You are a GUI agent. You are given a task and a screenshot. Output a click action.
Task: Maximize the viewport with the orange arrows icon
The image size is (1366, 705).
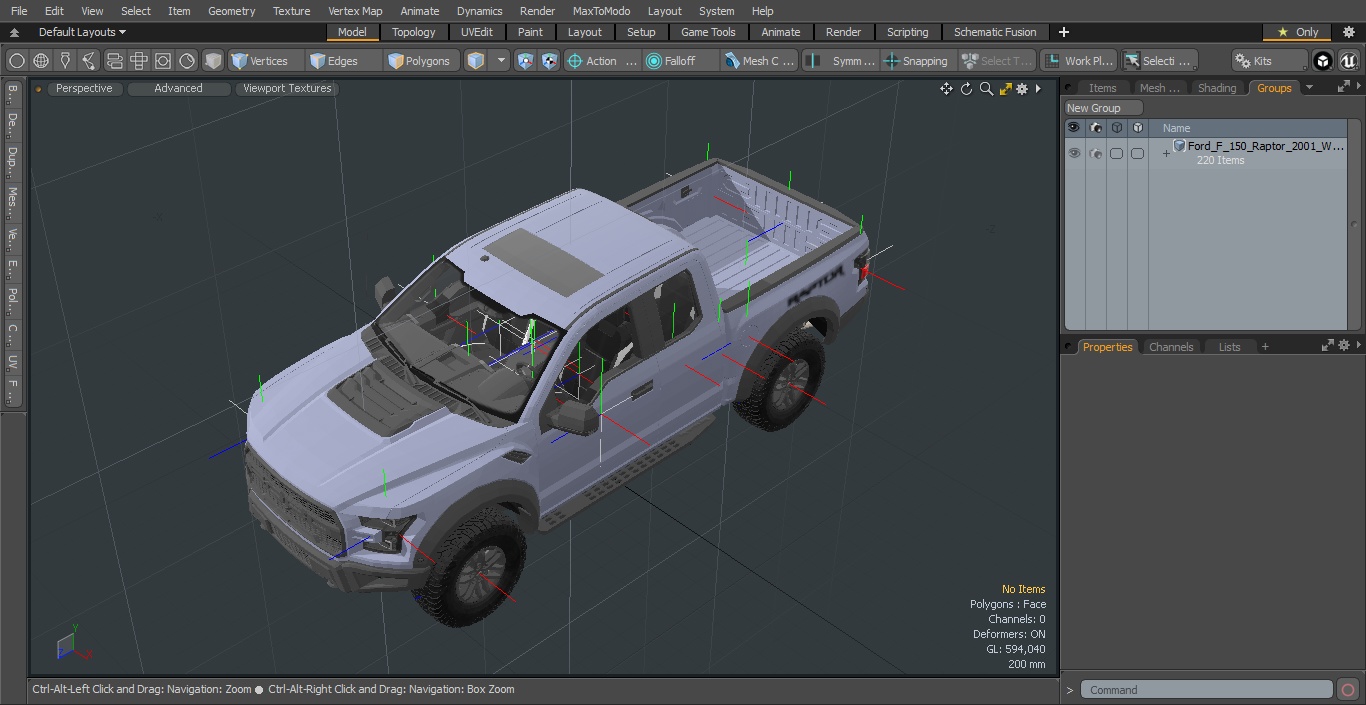[1006, 89]
